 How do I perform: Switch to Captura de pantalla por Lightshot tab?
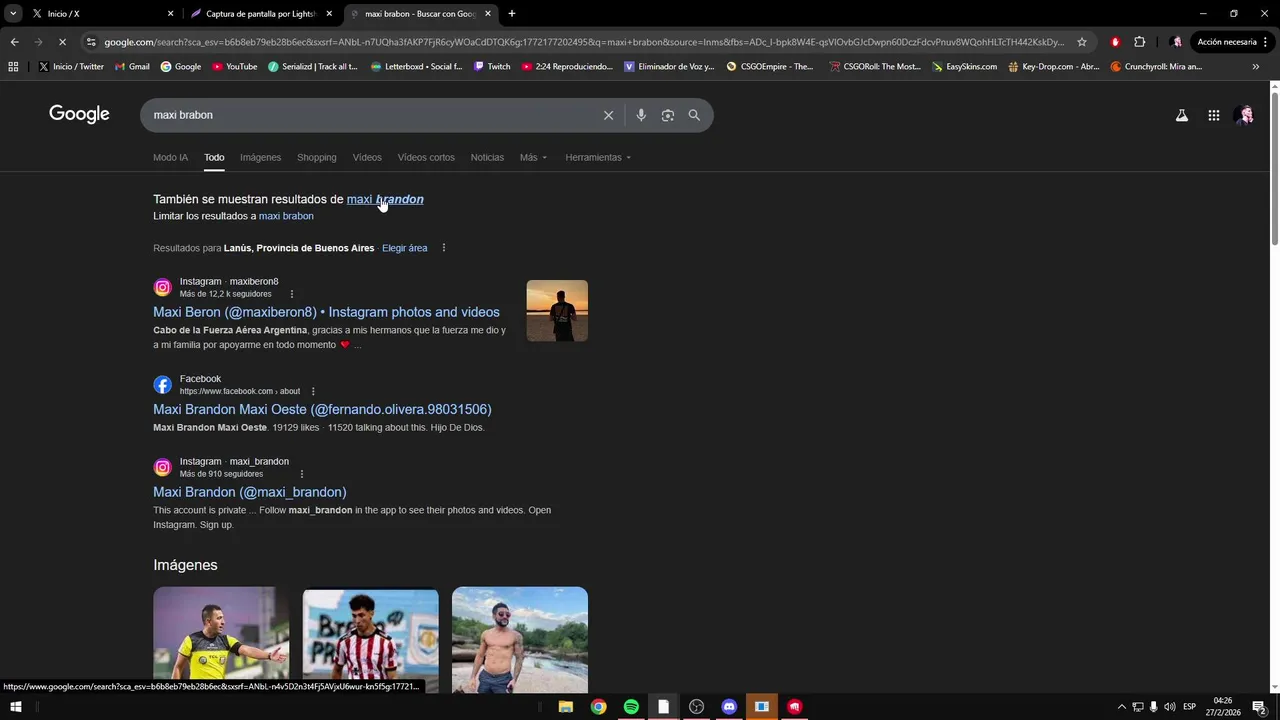261,14
